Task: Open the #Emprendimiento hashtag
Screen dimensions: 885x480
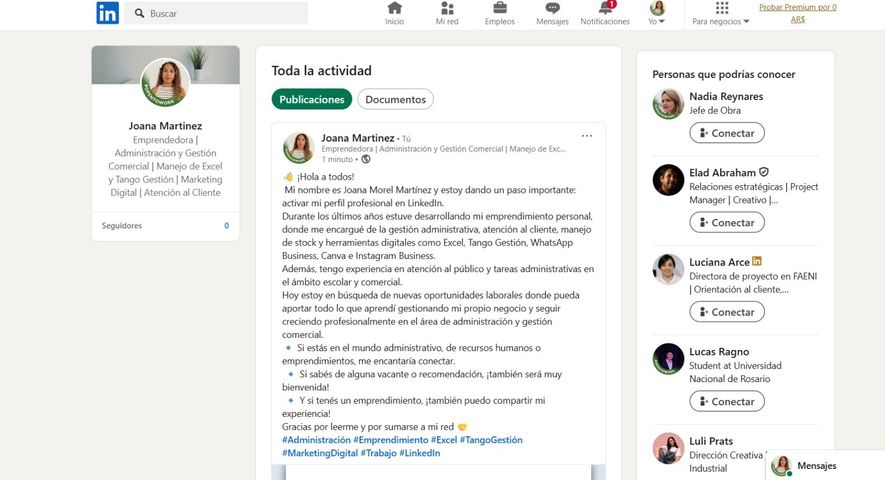Action: pos(391,440)
